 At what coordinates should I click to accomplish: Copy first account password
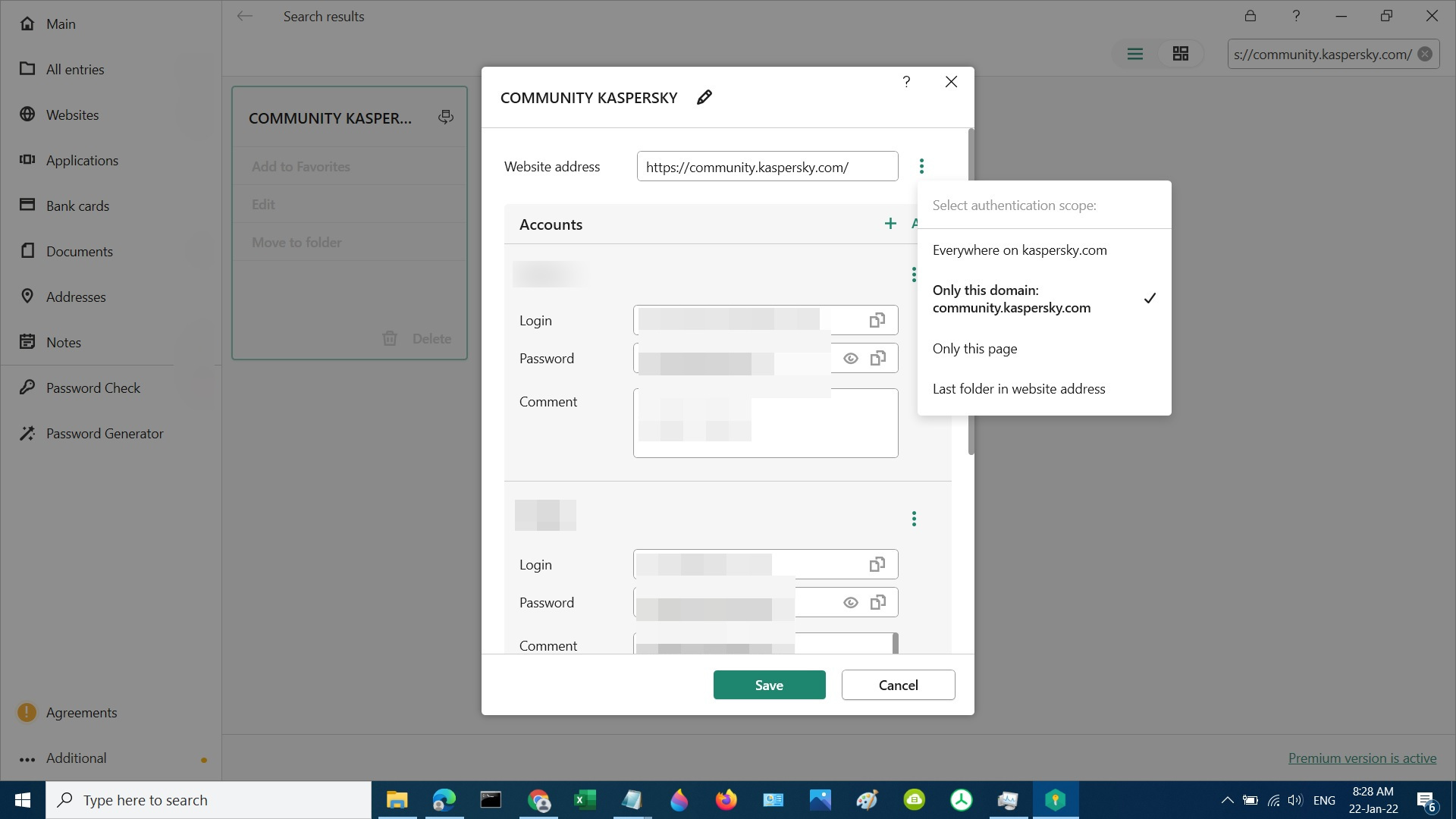coord(877,359)
